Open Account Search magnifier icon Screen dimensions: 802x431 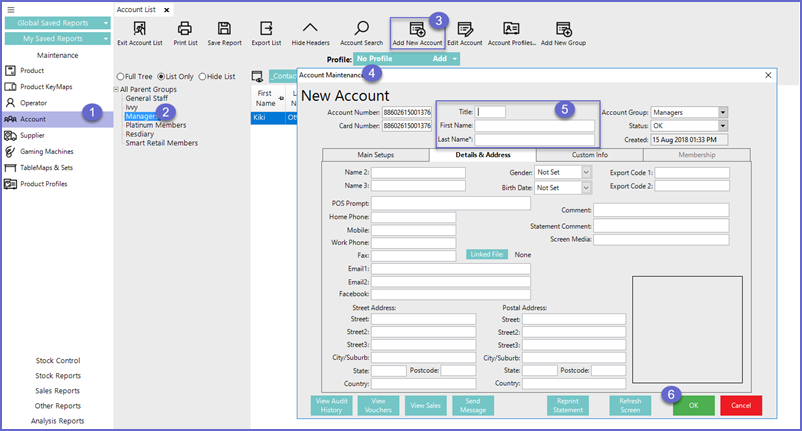[x=361, y=29]
